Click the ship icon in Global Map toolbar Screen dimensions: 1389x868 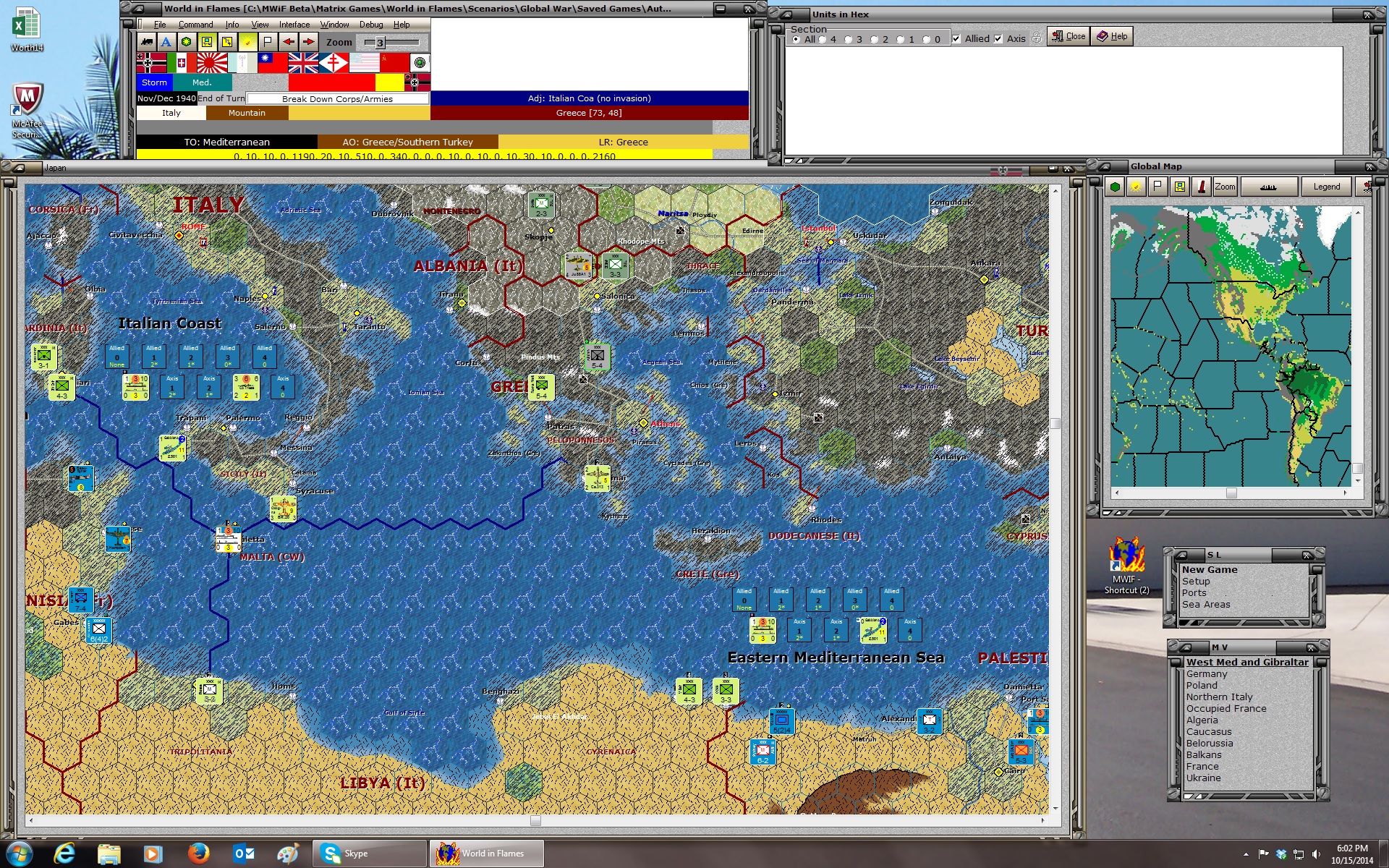(1270, 187)
